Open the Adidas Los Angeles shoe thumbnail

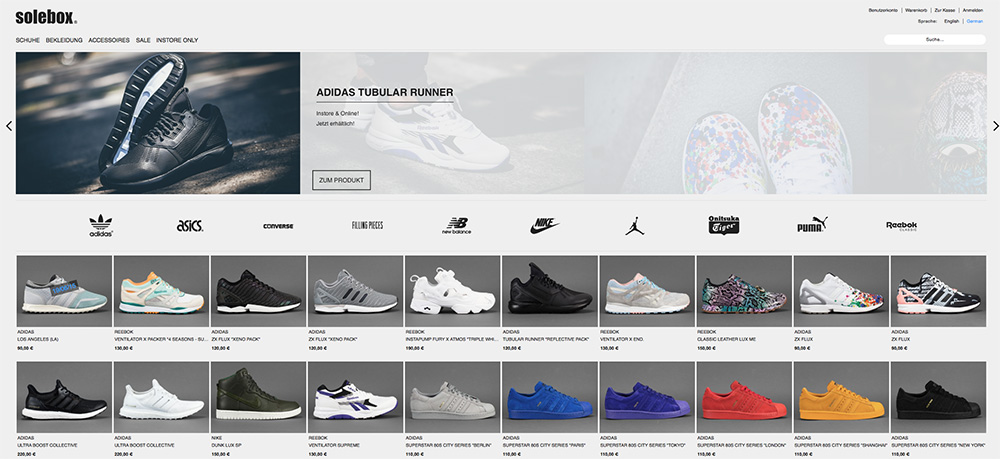tap(64, 291)
